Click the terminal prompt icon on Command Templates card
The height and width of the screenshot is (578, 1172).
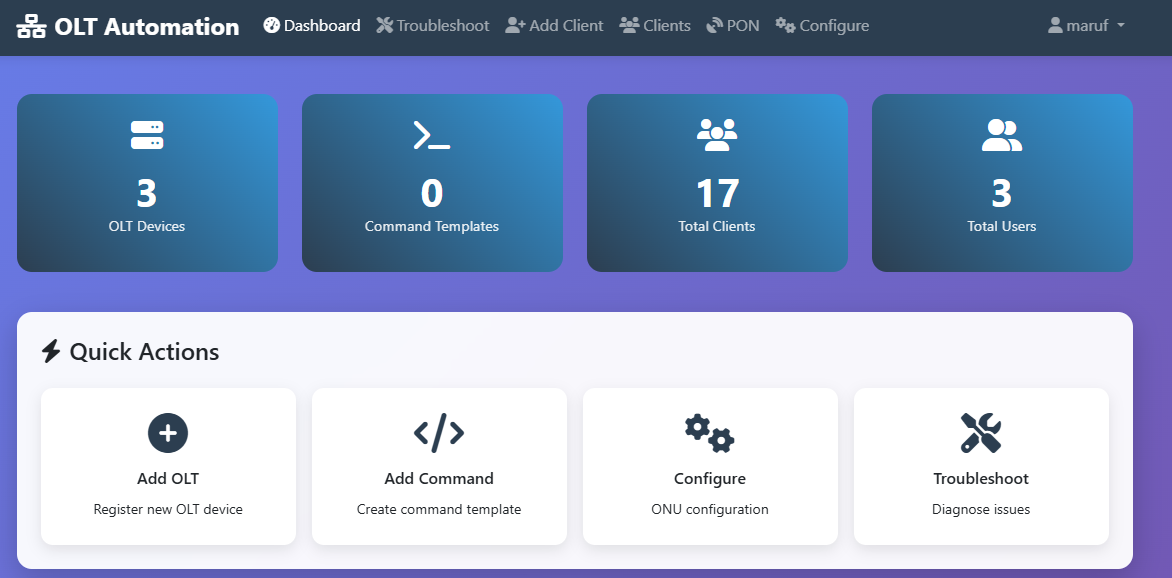point(432,135)
